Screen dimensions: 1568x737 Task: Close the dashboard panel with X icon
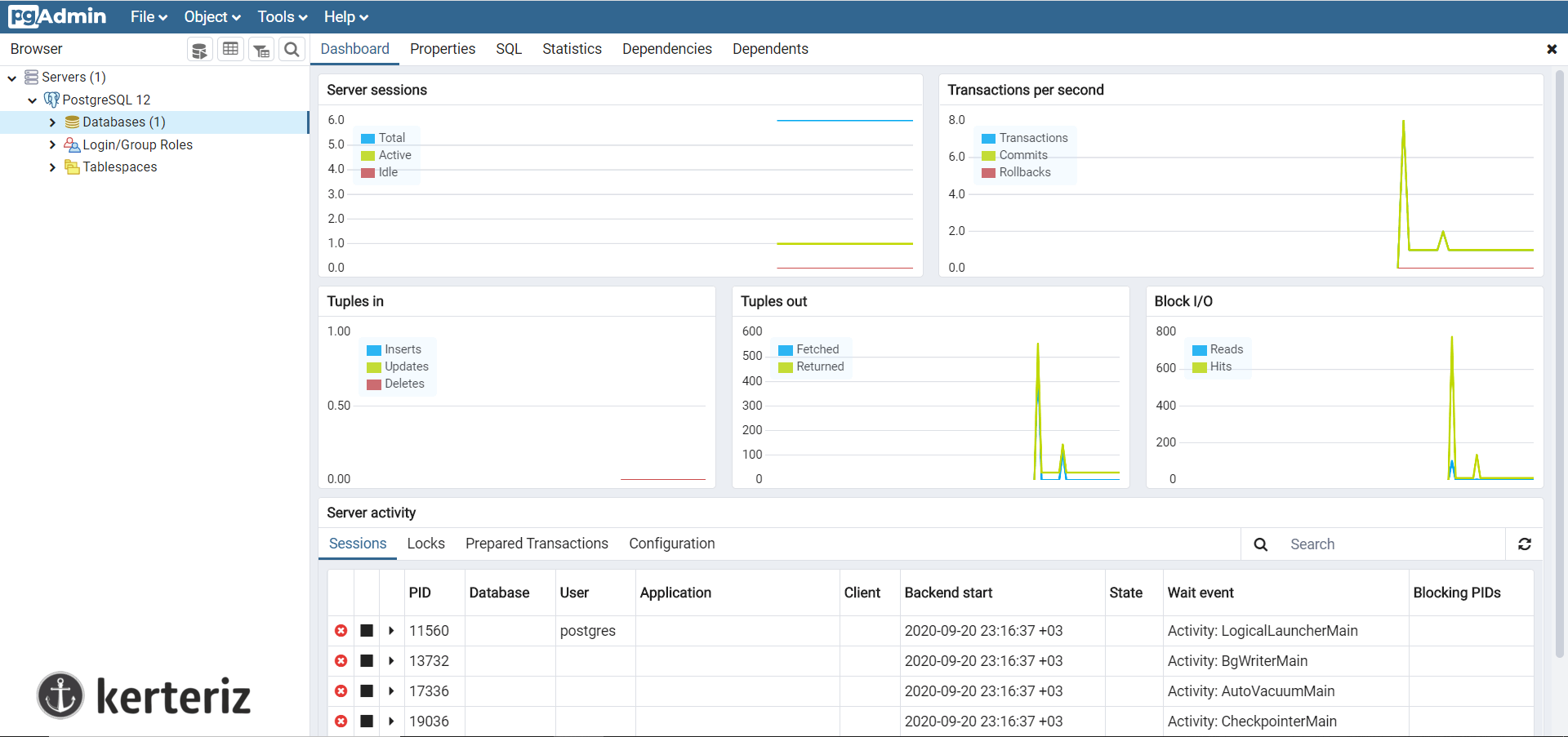pos(1552,49)
